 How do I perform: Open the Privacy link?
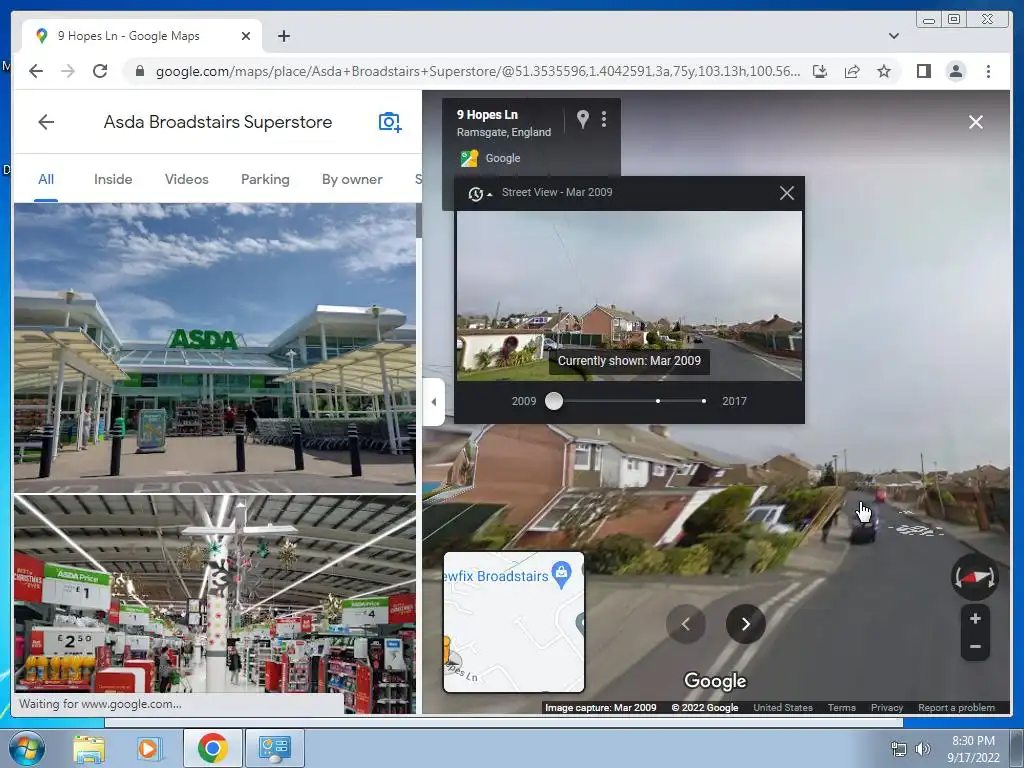887,707
